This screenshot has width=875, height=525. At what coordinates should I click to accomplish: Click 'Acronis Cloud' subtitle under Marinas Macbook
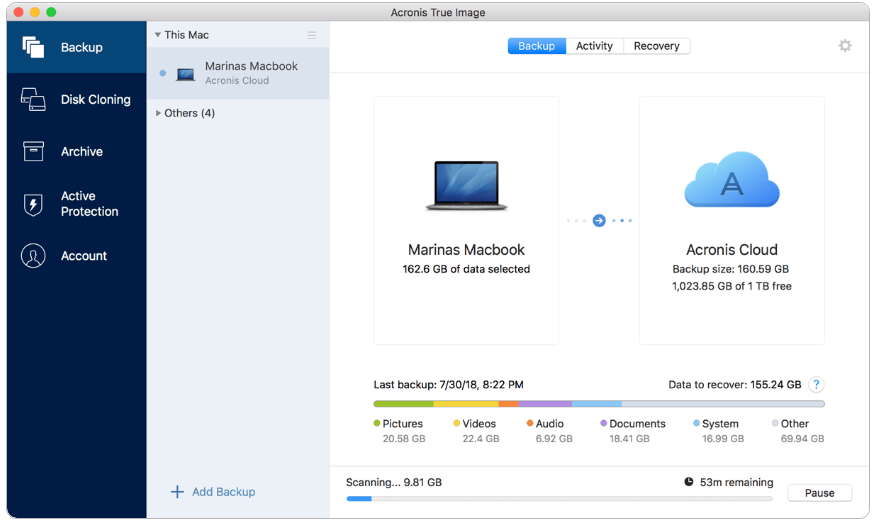(237, 80)
